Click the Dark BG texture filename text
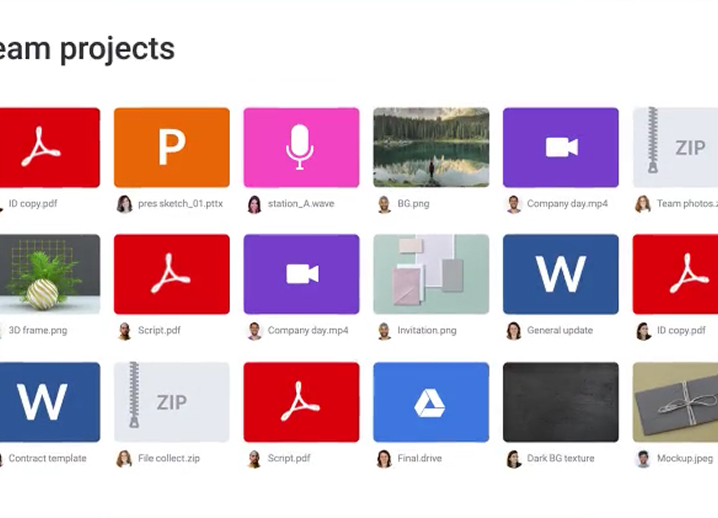 pyautogui.click(x=560, y=459)
